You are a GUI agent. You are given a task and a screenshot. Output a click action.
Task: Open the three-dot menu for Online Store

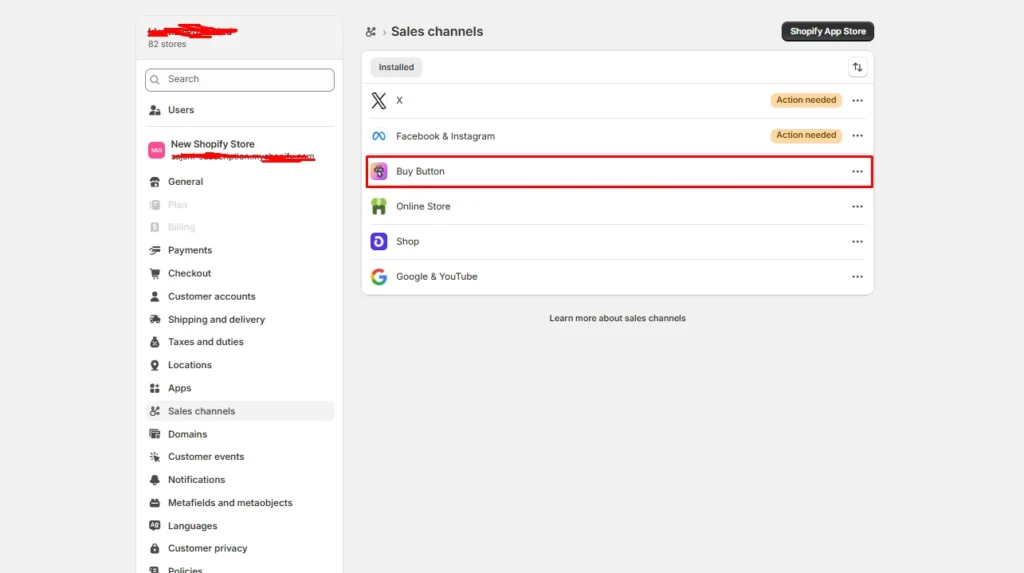[x=857, y=206]
